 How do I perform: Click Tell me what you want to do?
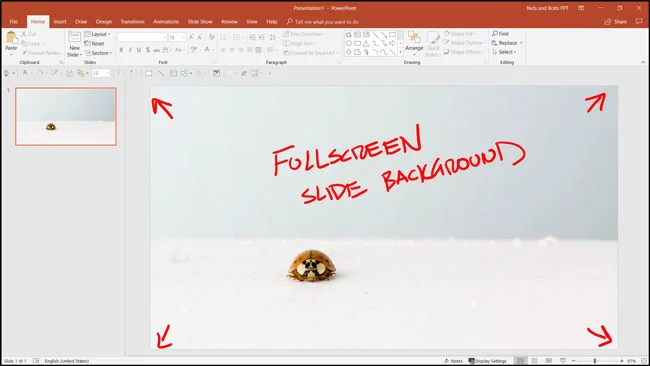pyautogui.click(x=323, y=22)
